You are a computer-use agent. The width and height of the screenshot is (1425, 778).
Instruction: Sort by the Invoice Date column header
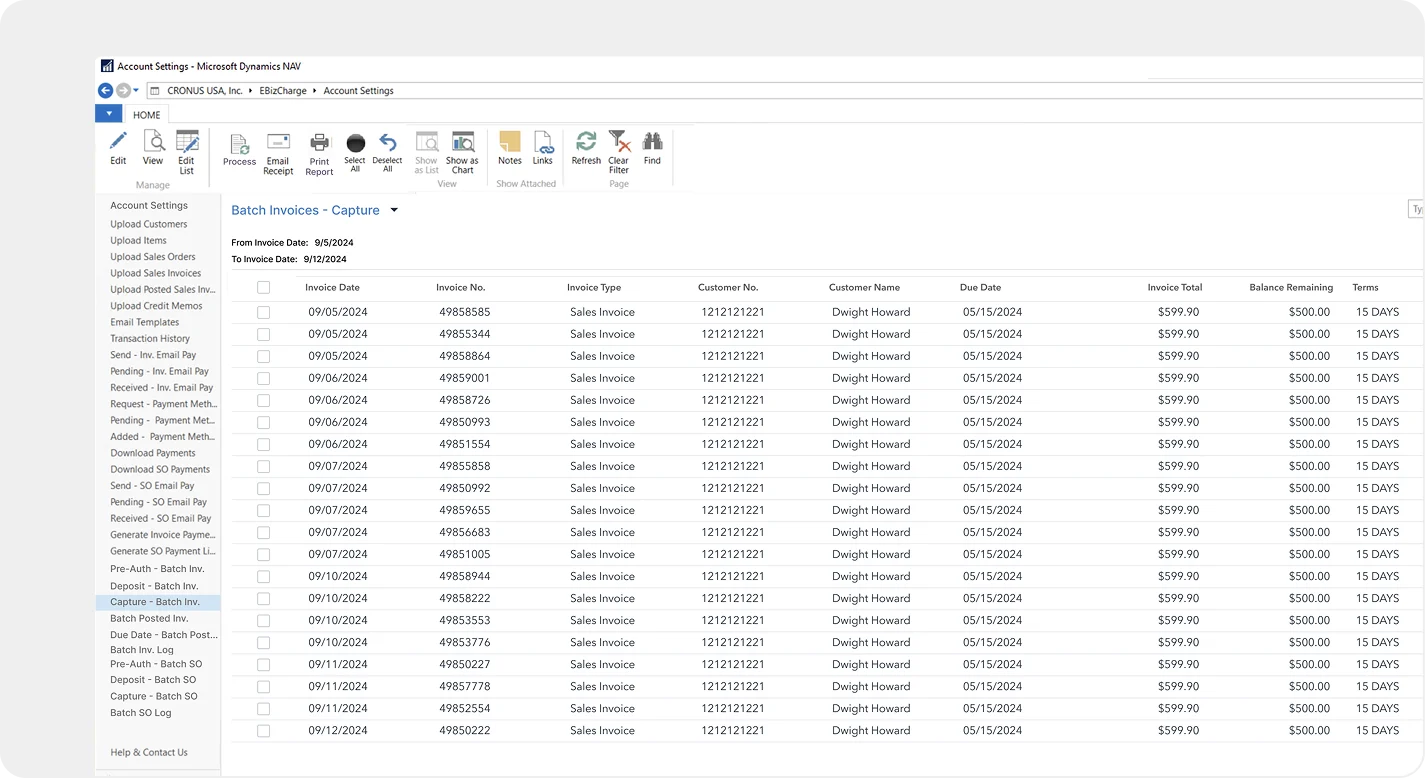(x=333, y=288)
